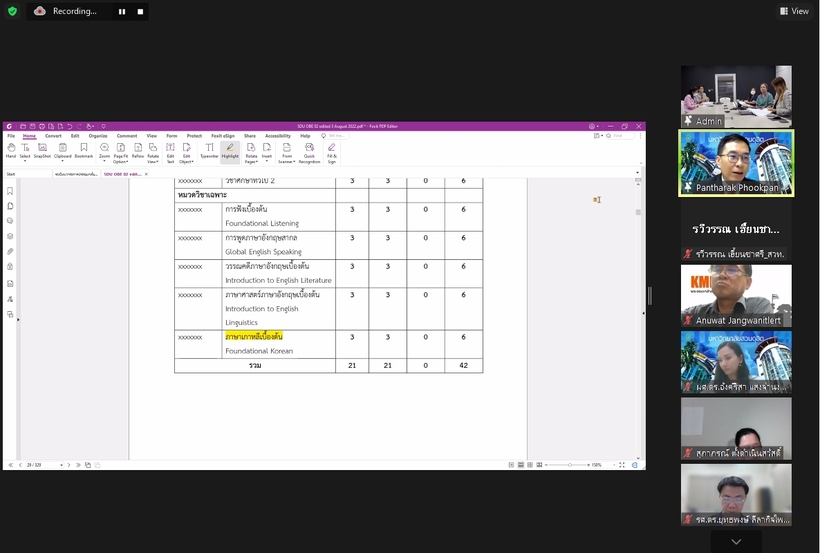Open the Rotate View dropdown

153,153
